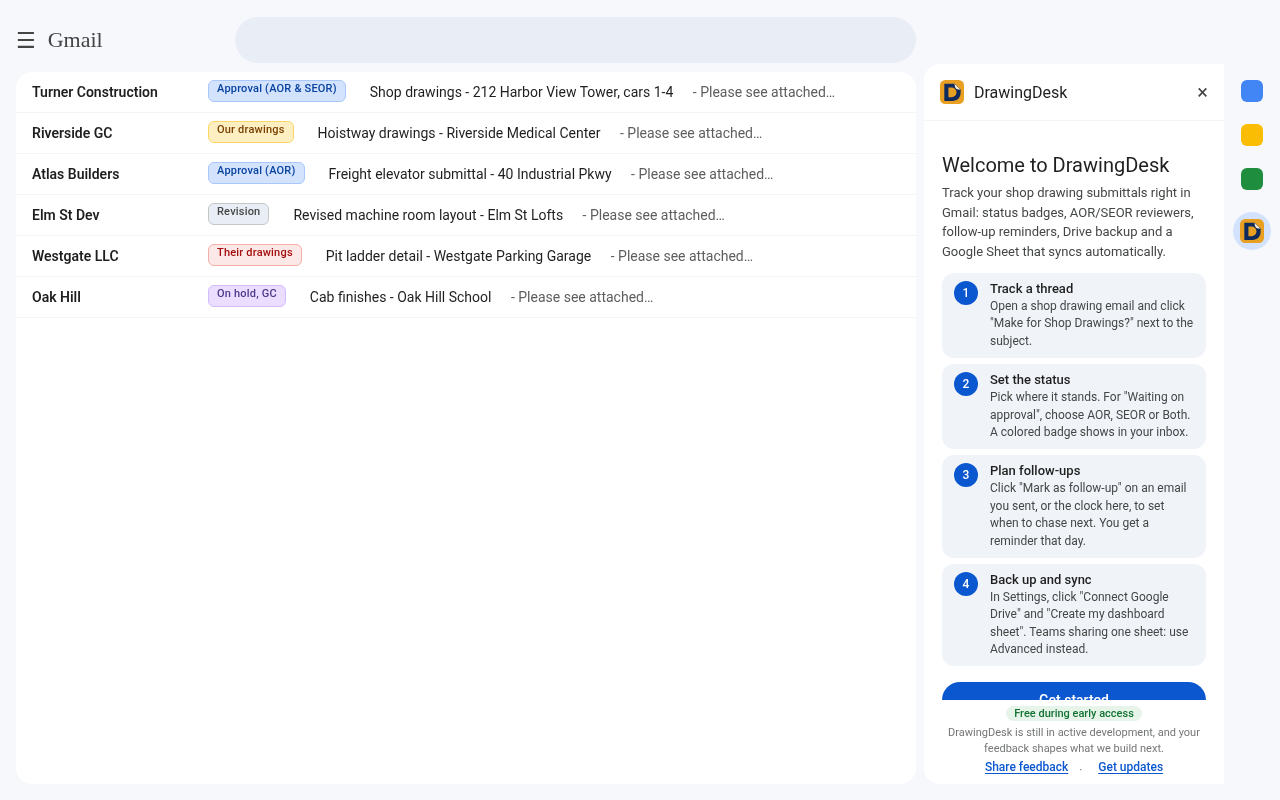The image size is (1280, 800).
Task: Click the DrawingDesk panel title text
Action: point(1020,92)
